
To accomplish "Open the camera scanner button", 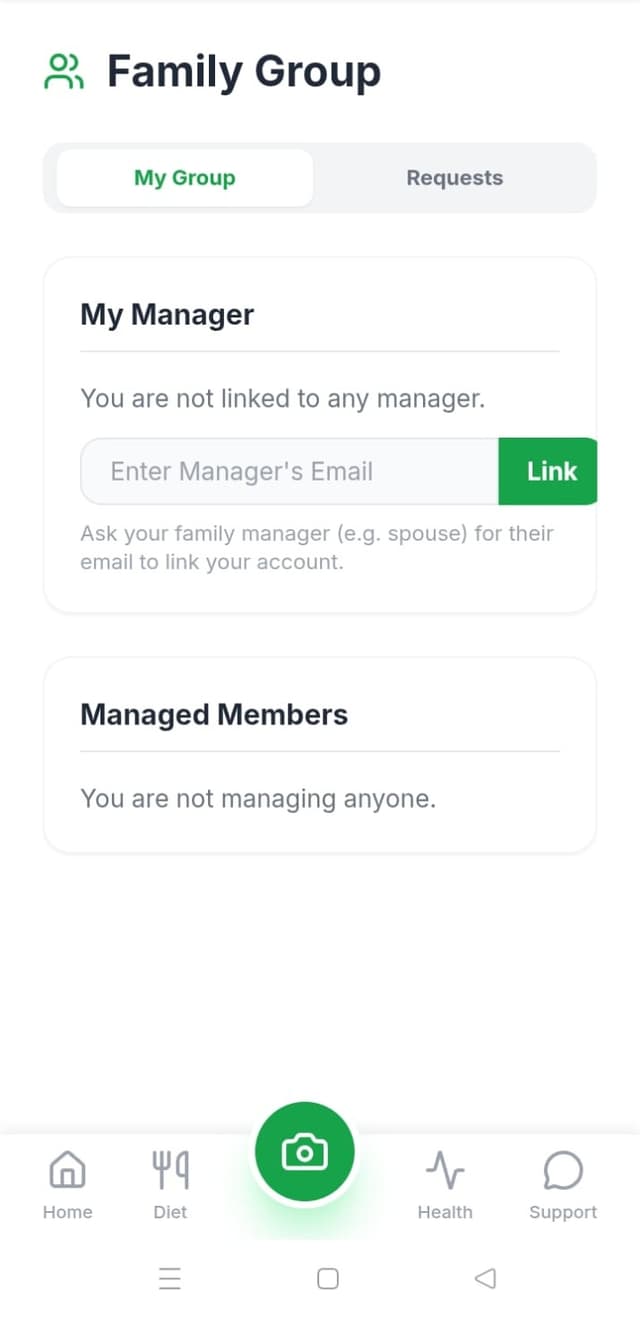I will pyautogui.click(x=305, y=1150).
